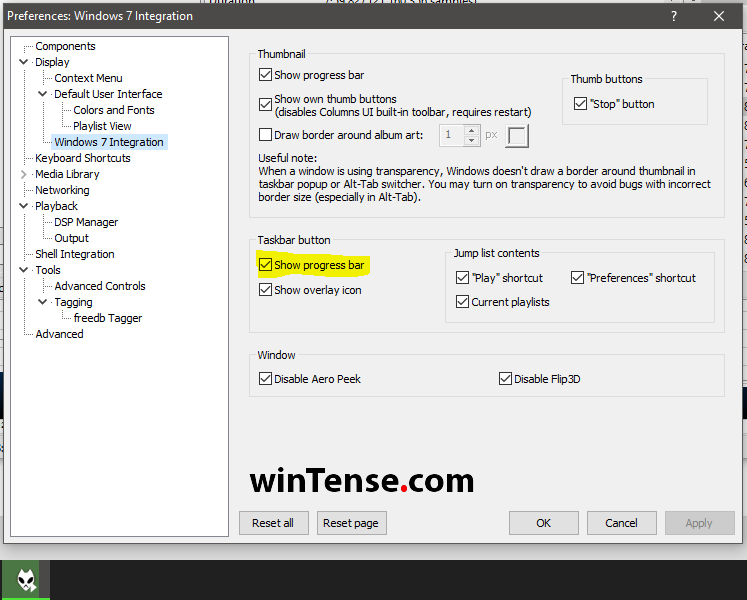Toggle Thumbnail Show progress bar checkbox
Viewport: 747px width, 600px height.
[x=265, y=75]
